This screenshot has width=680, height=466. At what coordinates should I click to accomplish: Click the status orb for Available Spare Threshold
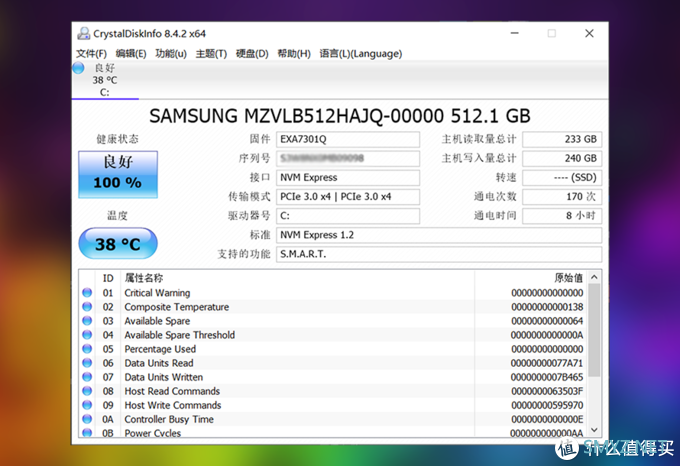[87, 335]
